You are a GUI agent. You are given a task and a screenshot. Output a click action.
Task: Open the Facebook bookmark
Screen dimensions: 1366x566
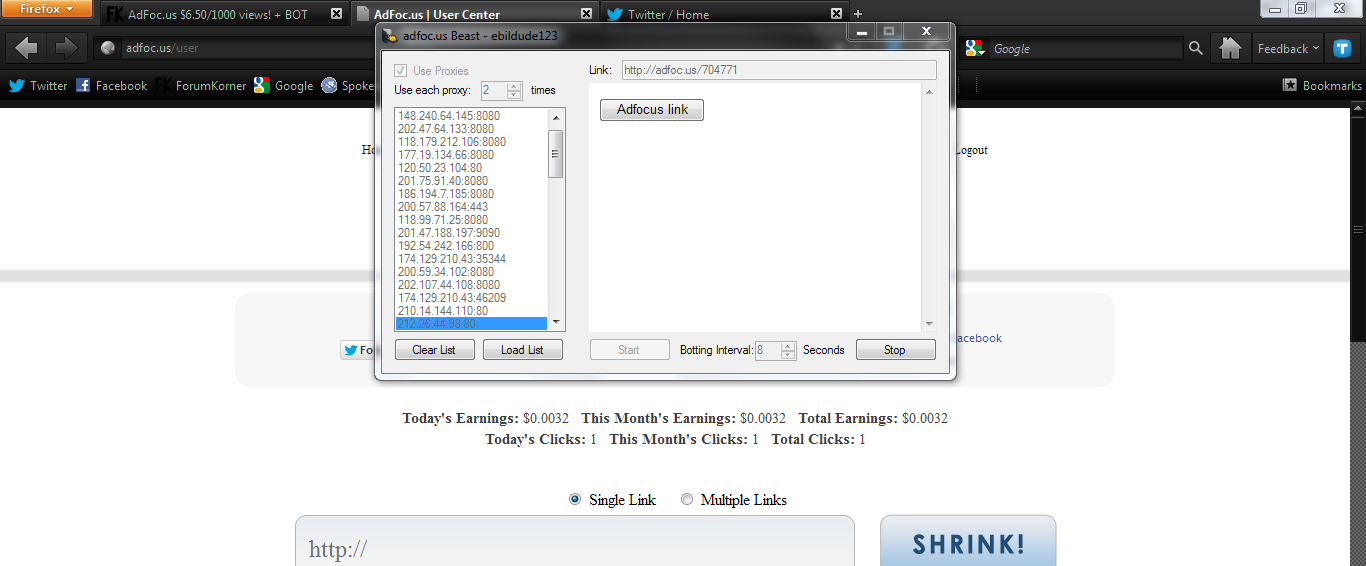111,86
